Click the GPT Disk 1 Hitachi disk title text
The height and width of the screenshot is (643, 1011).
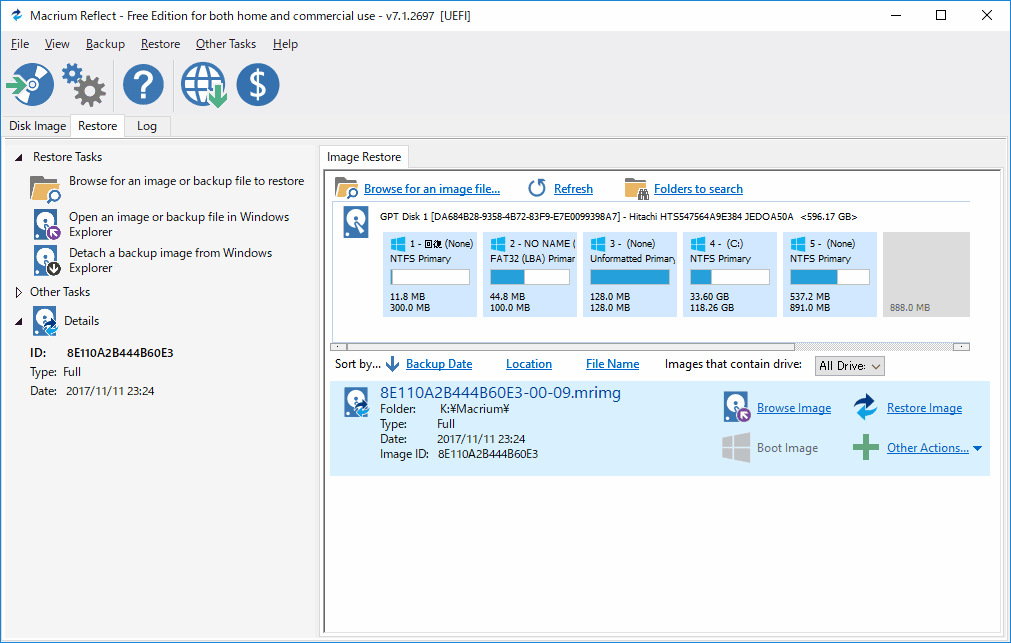point(619,217)
